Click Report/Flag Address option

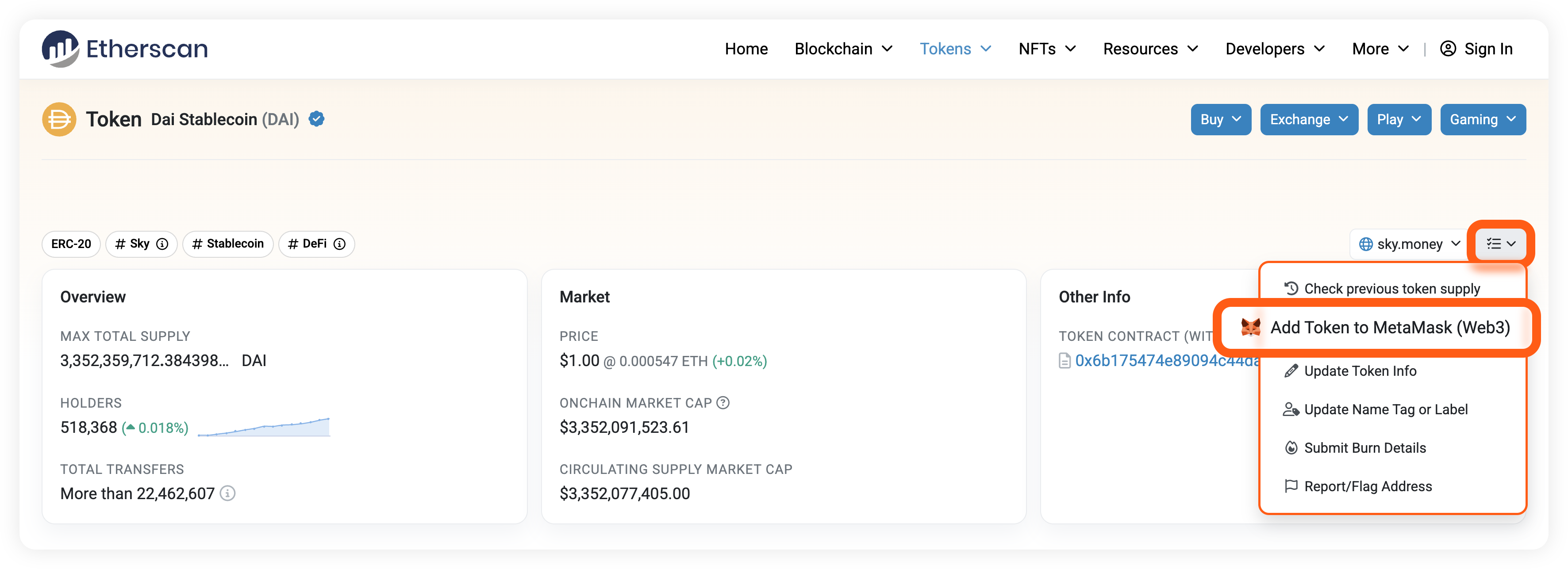coord(1368,486)
